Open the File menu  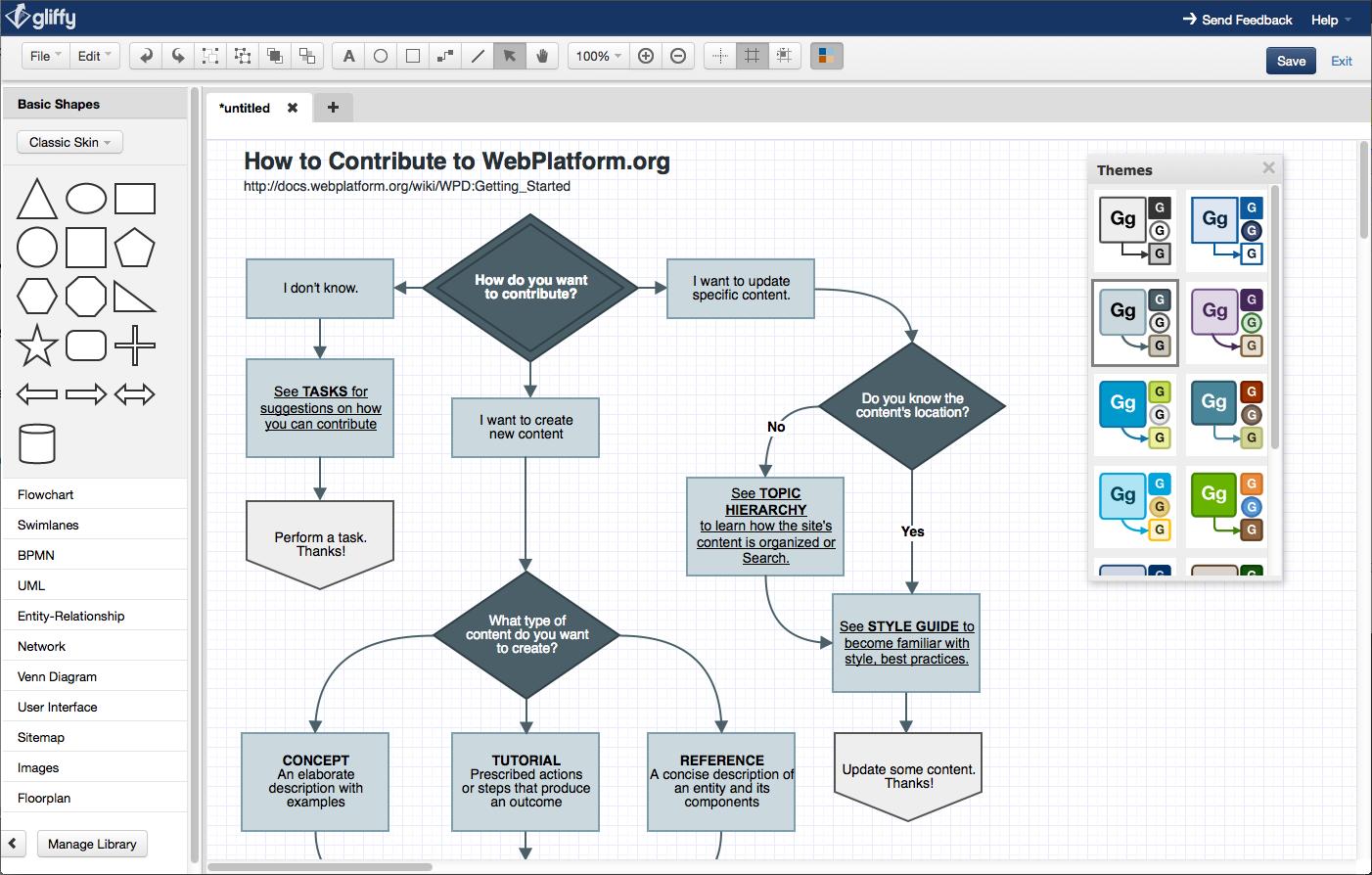[45, 56]
